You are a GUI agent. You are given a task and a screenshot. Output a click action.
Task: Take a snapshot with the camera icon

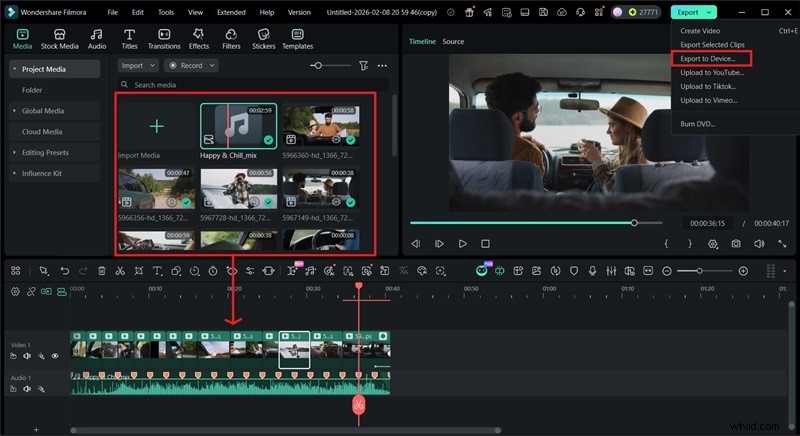click(736, 243)
